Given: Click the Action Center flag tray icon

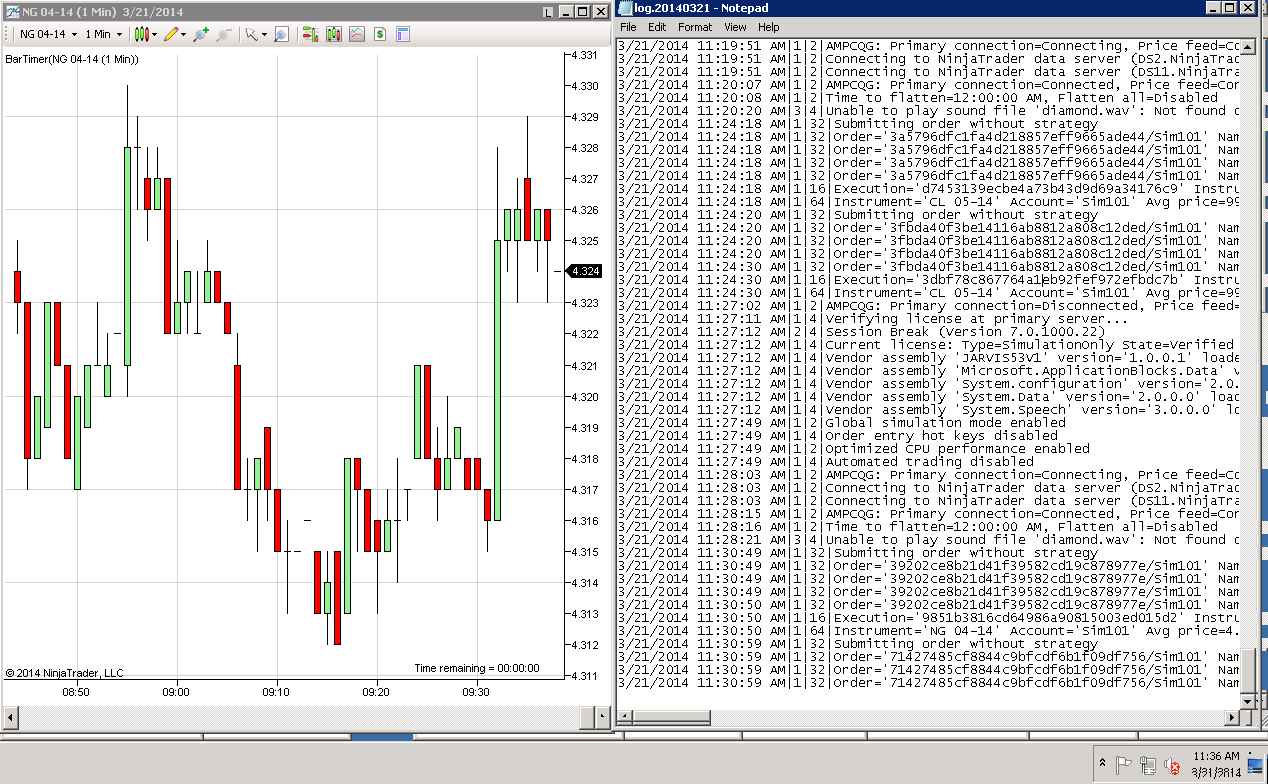Looking at the screenshot, I should pos(1124,765).
